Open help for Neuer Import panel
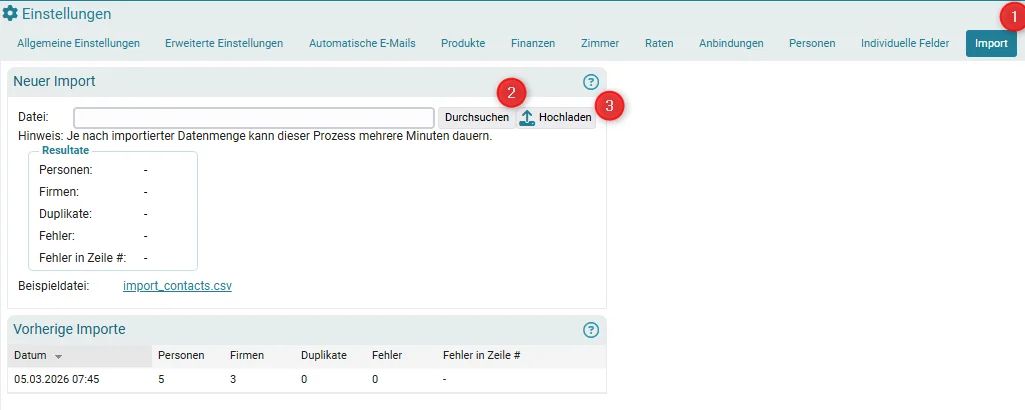This screenshot has height=410, width=1025. pos(591,82)
